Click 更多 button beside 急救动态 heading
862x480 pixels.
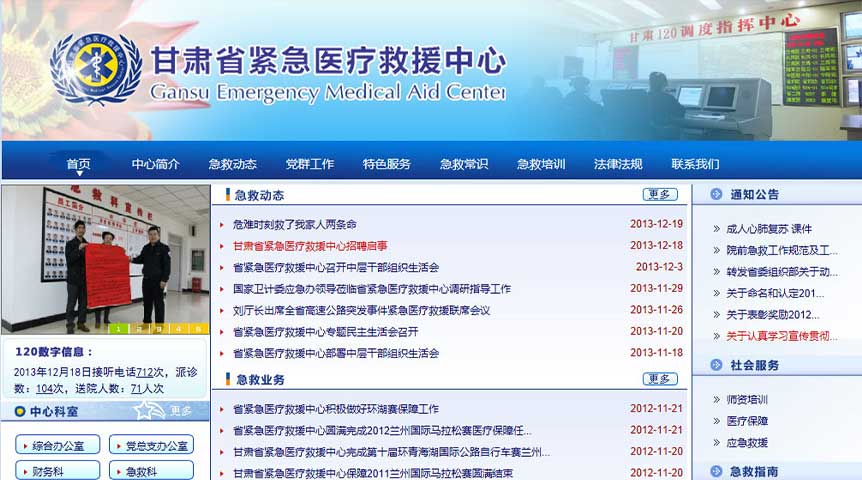(x=660, y=195)
